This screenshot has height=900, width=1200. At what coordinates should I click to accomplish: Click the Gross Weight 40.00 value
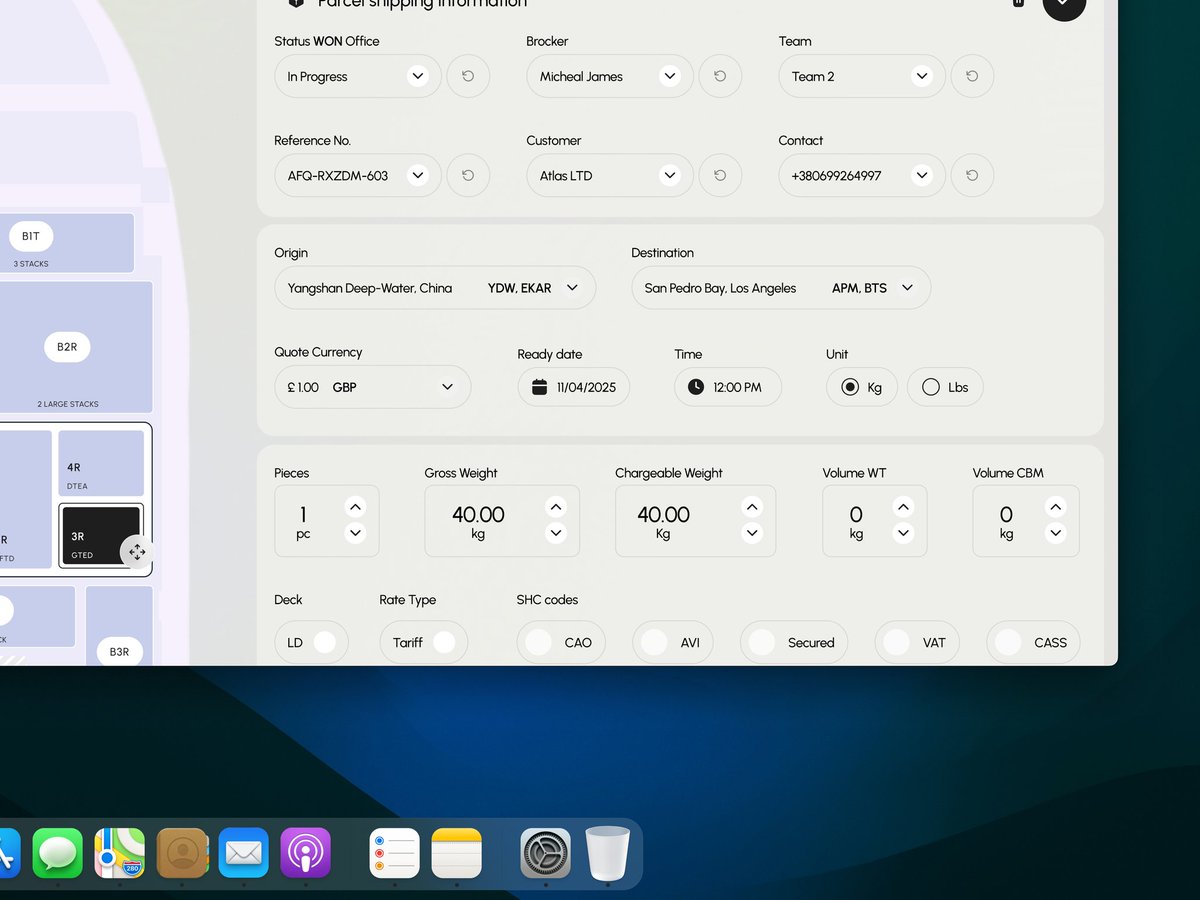pos(478,514)
